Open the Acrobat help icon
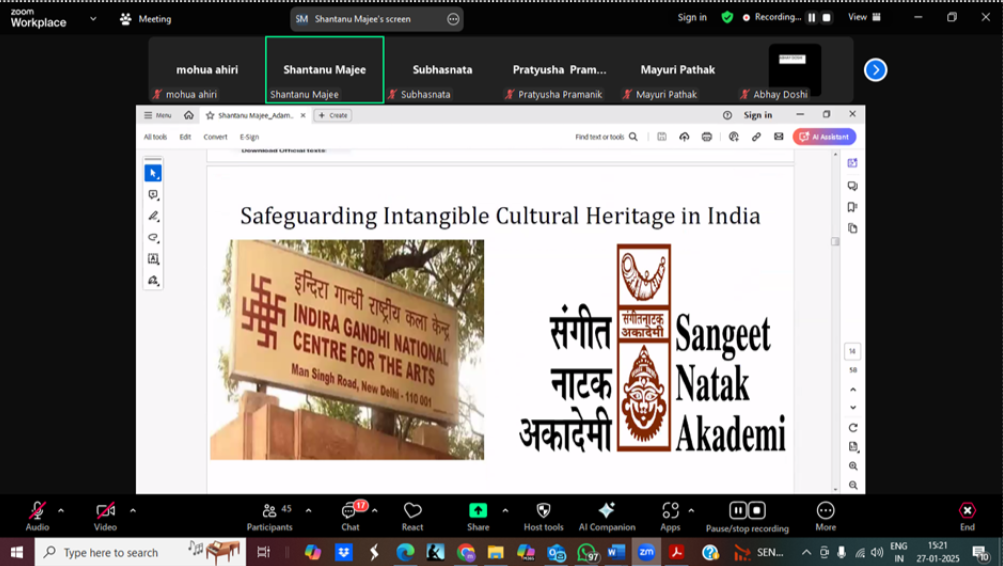Screen dimensions: 1003x566 click(727, 115)
